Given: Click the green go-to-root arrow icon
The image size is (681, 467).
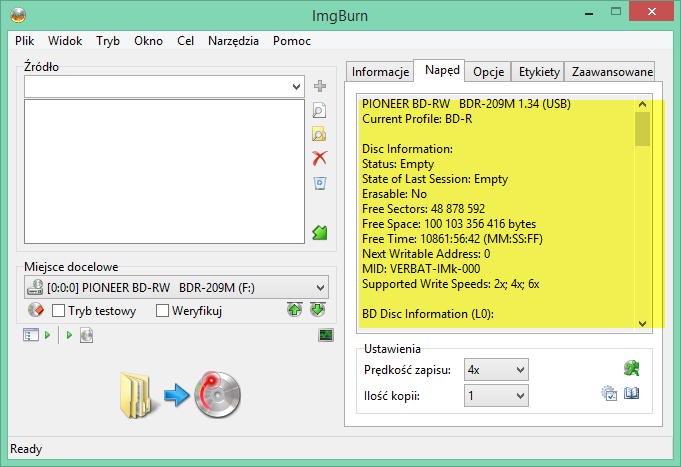Looking at the screenshot, I should click(320, 233).
